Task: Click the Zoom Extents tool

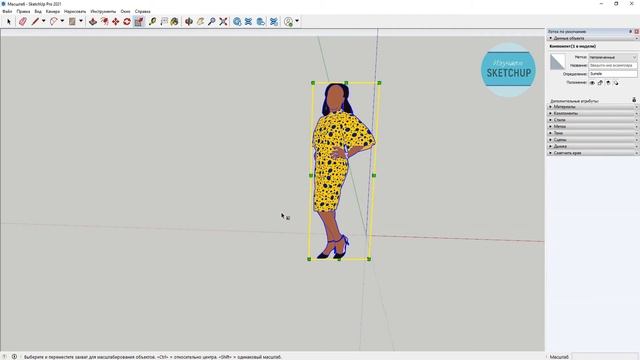Action: pos(223,22)
